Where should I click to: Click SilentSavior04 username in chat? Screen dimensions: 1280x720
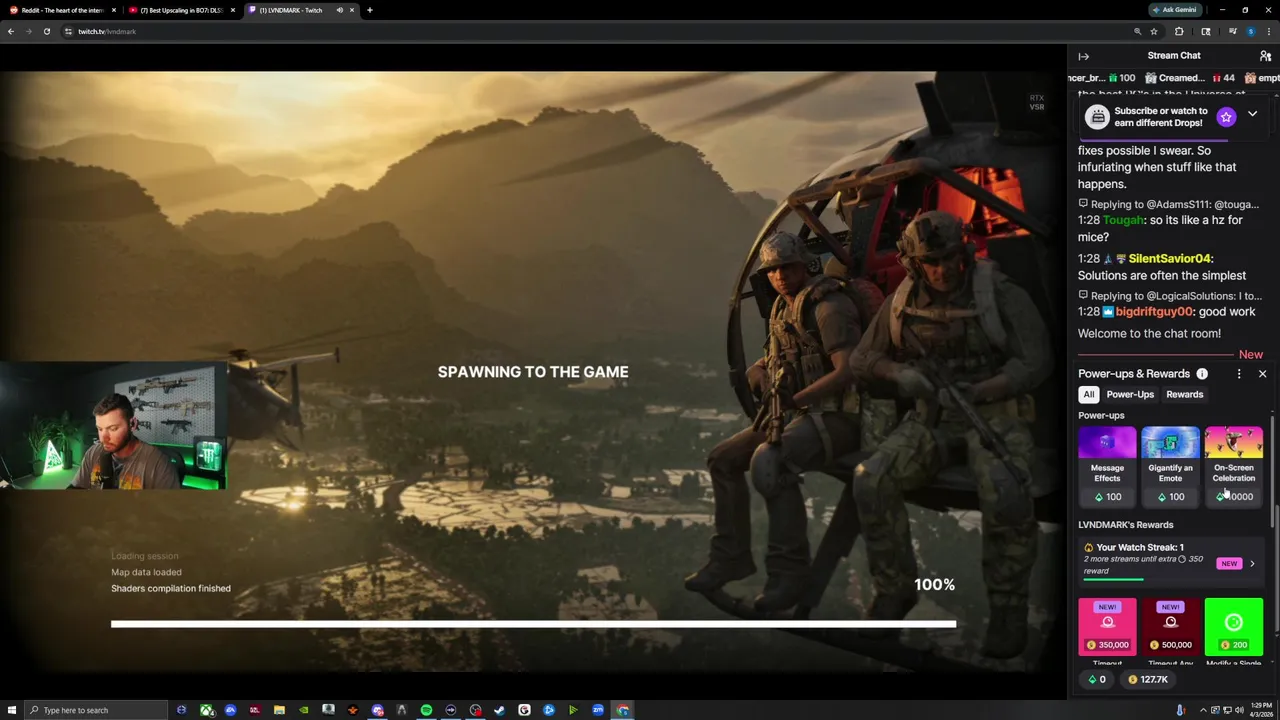(1169, 258)
